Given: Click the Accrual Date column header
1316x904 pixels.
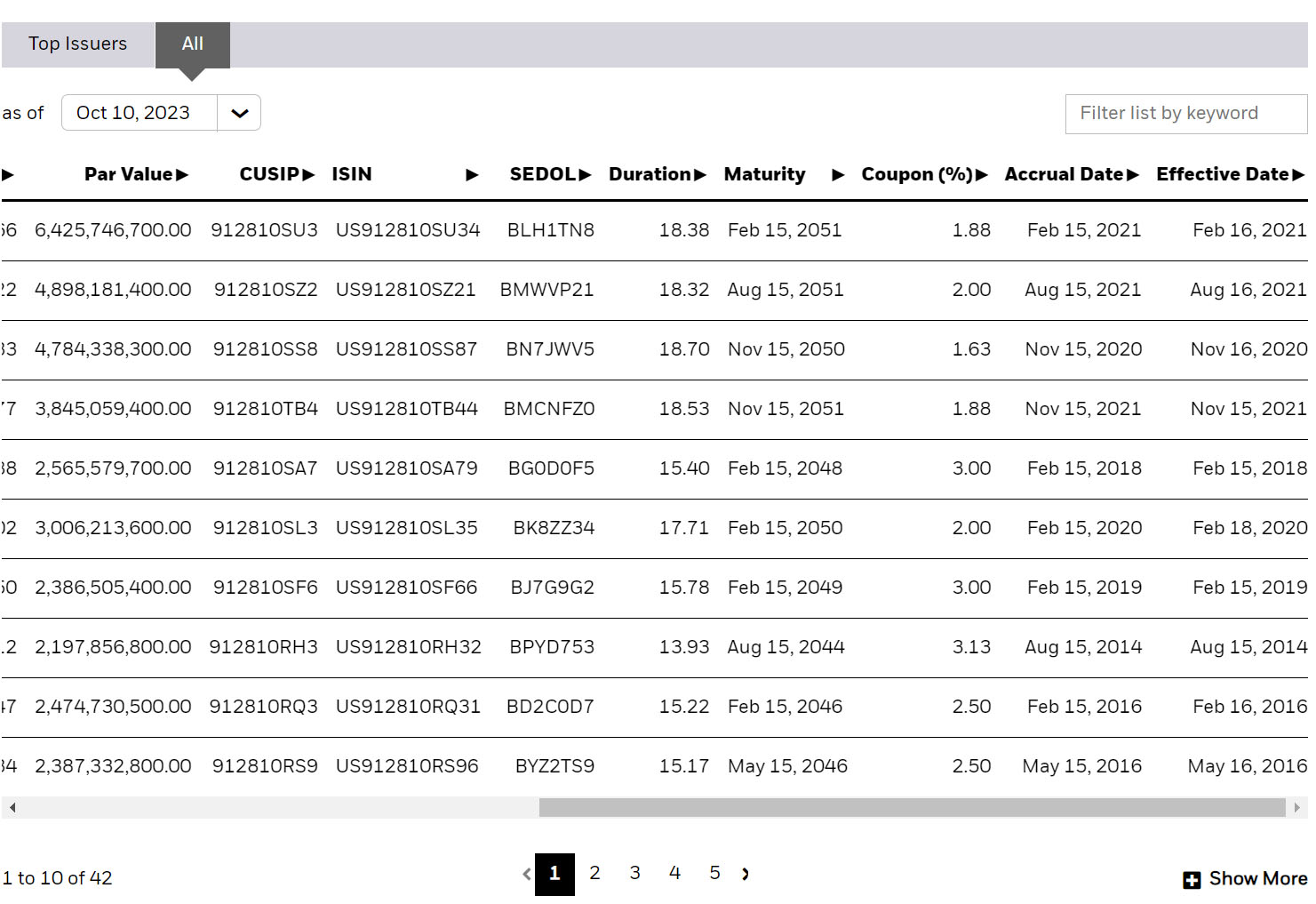Looking at the screenshot, I should (1065, 174).
